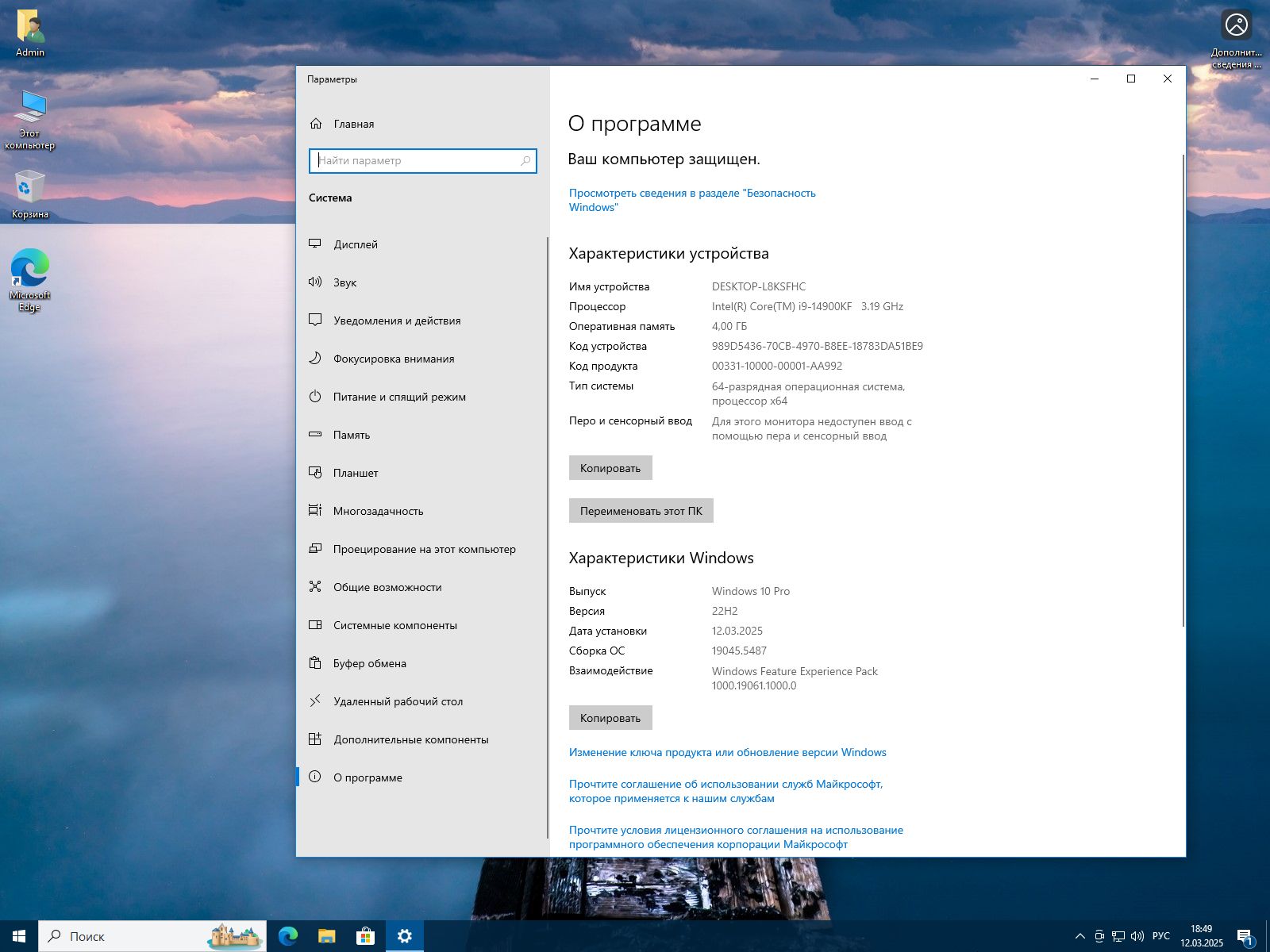Open the Clipboard (Буфер обмена) icon
1270x952 pixels.
315,662
